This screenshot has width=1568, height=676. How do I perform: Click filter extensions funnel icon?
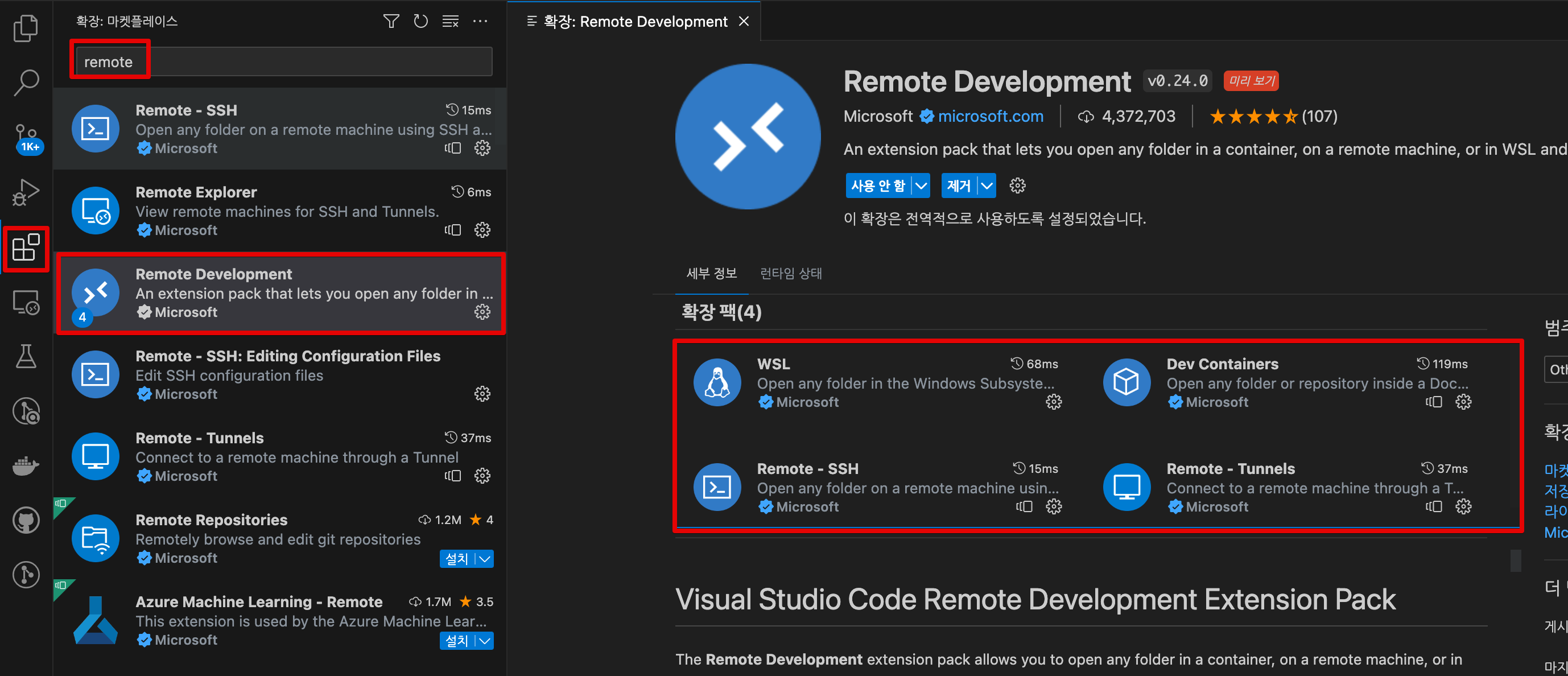click(391, 21)
